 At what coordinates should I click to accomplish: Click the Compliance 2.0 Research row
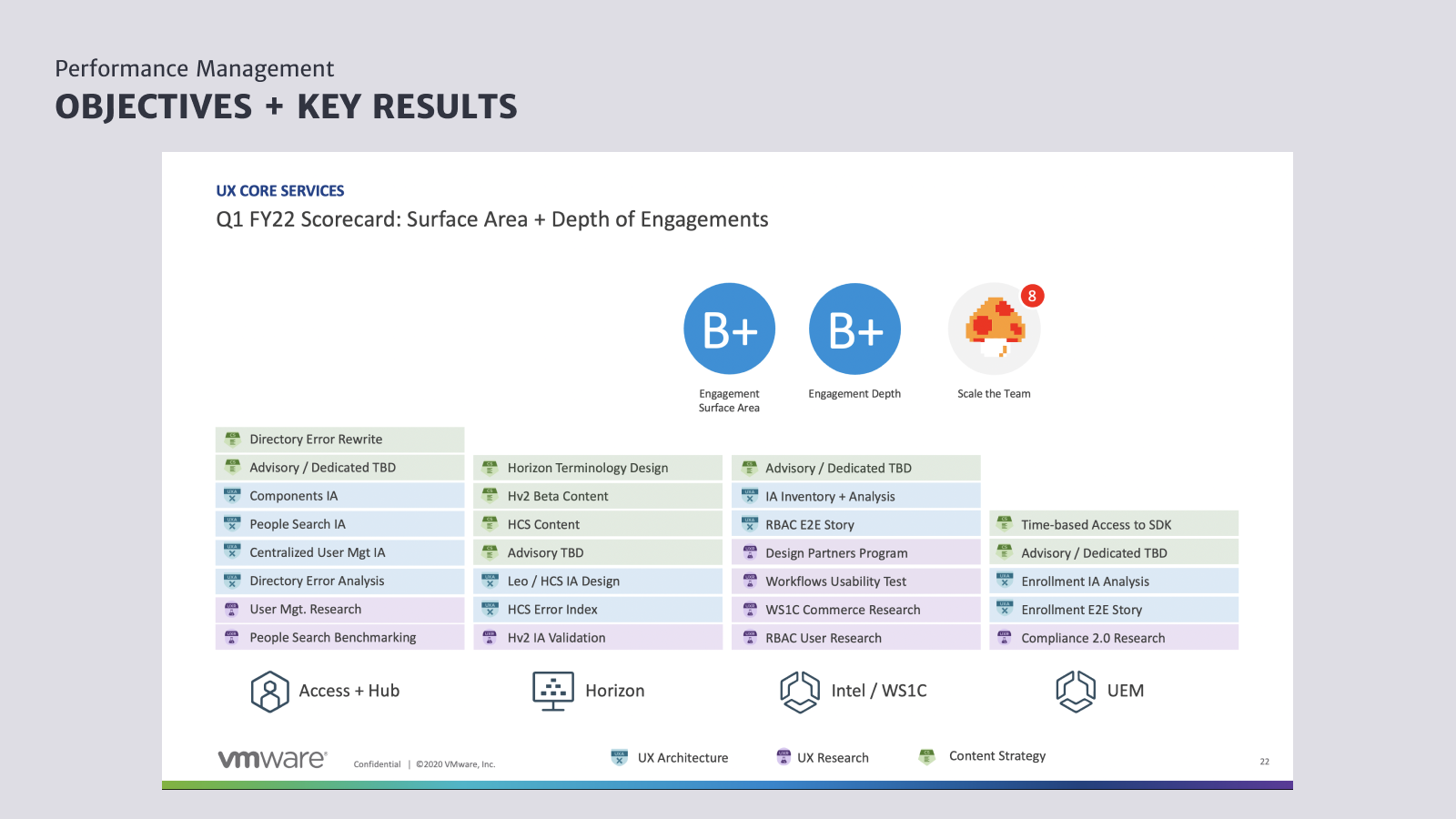click(1113, 638)
